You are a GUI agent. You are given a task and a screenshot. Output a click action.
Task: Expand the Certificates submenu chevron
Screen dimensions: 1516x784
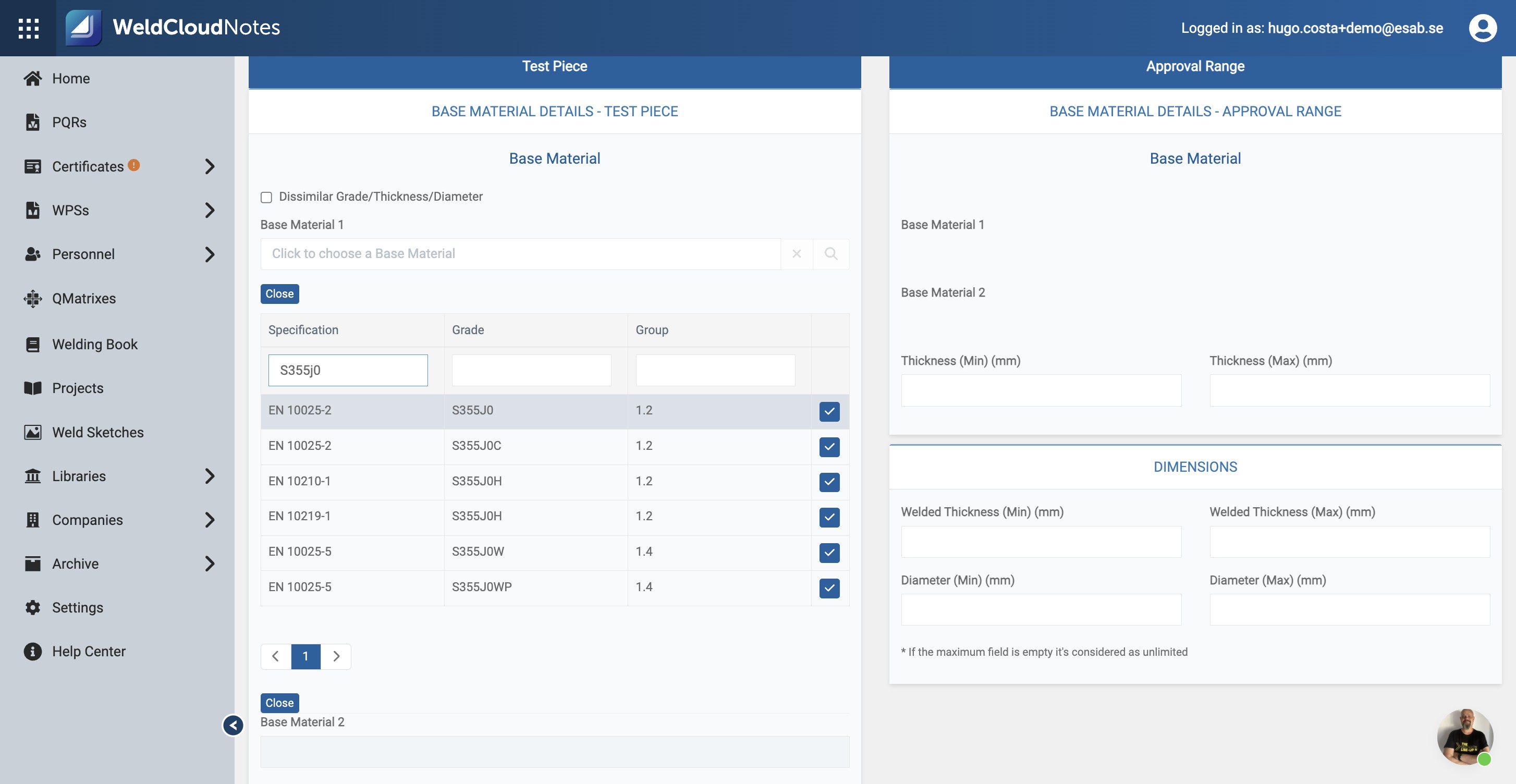210,167
